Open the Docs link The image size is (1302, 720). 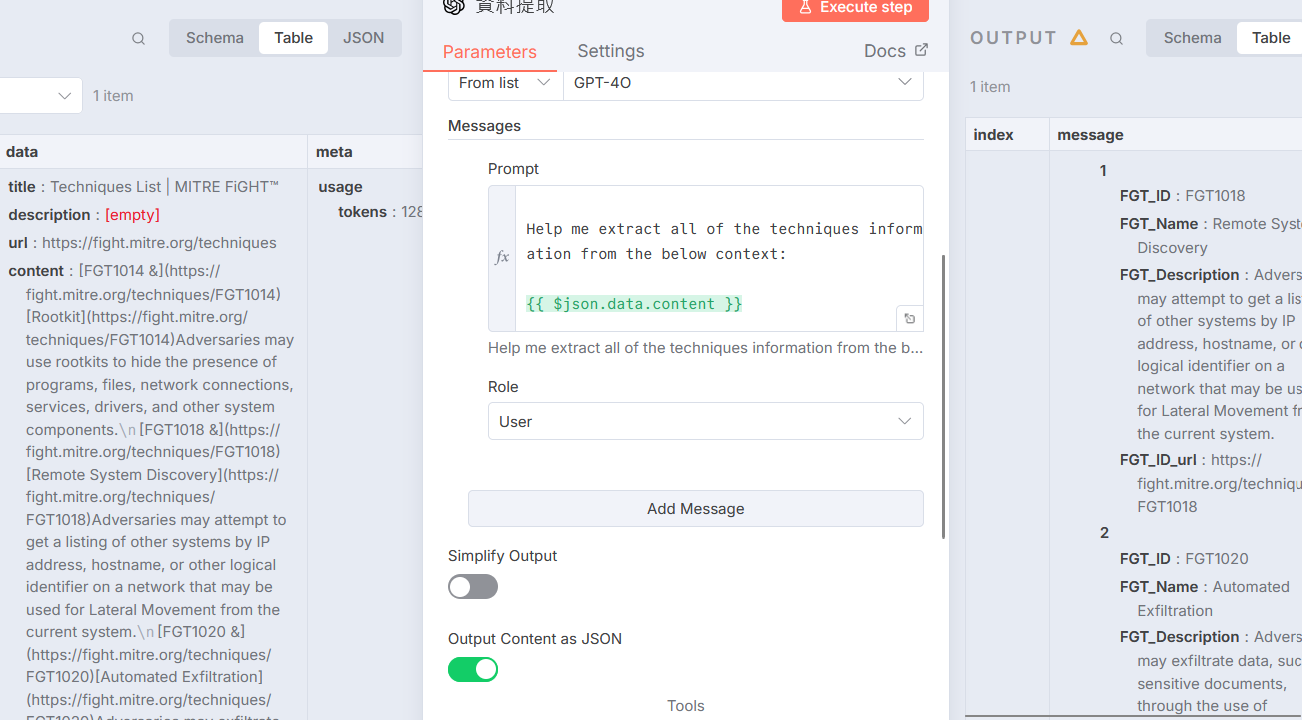895,51
